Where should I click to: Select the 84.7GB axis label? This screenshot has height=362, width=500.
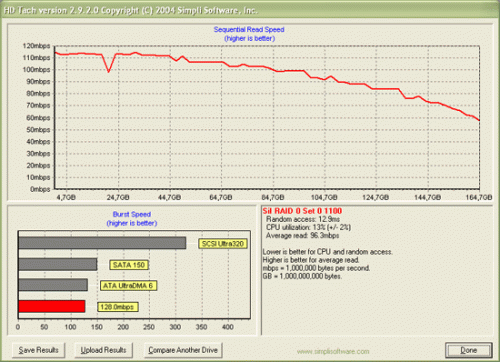(x=273, y=197)
